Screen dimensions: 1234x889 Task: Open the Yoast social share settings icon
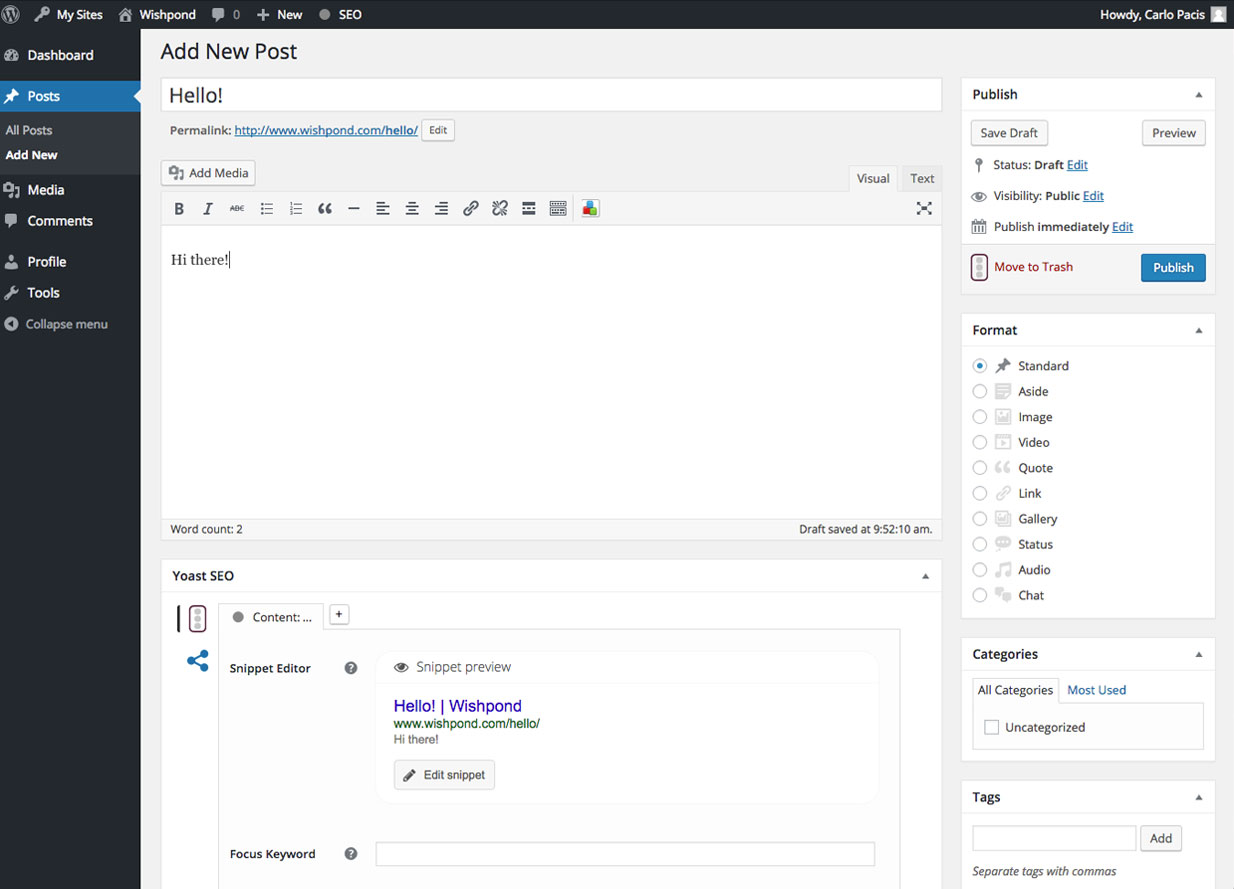pyautogui.click(x=198, y=661)
